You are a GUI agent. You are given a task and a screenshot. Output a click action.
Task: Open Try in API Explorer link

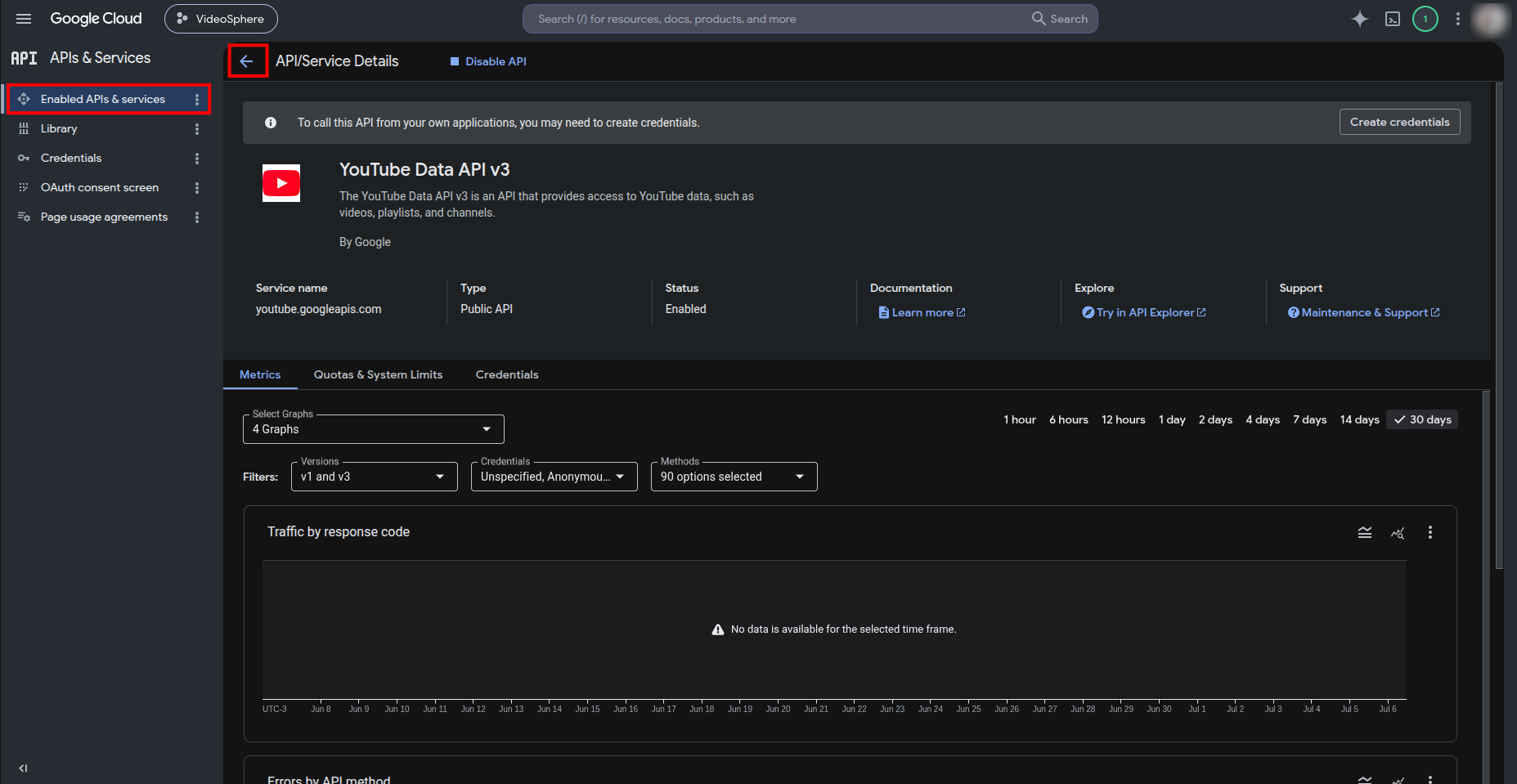pos(1143,312)
